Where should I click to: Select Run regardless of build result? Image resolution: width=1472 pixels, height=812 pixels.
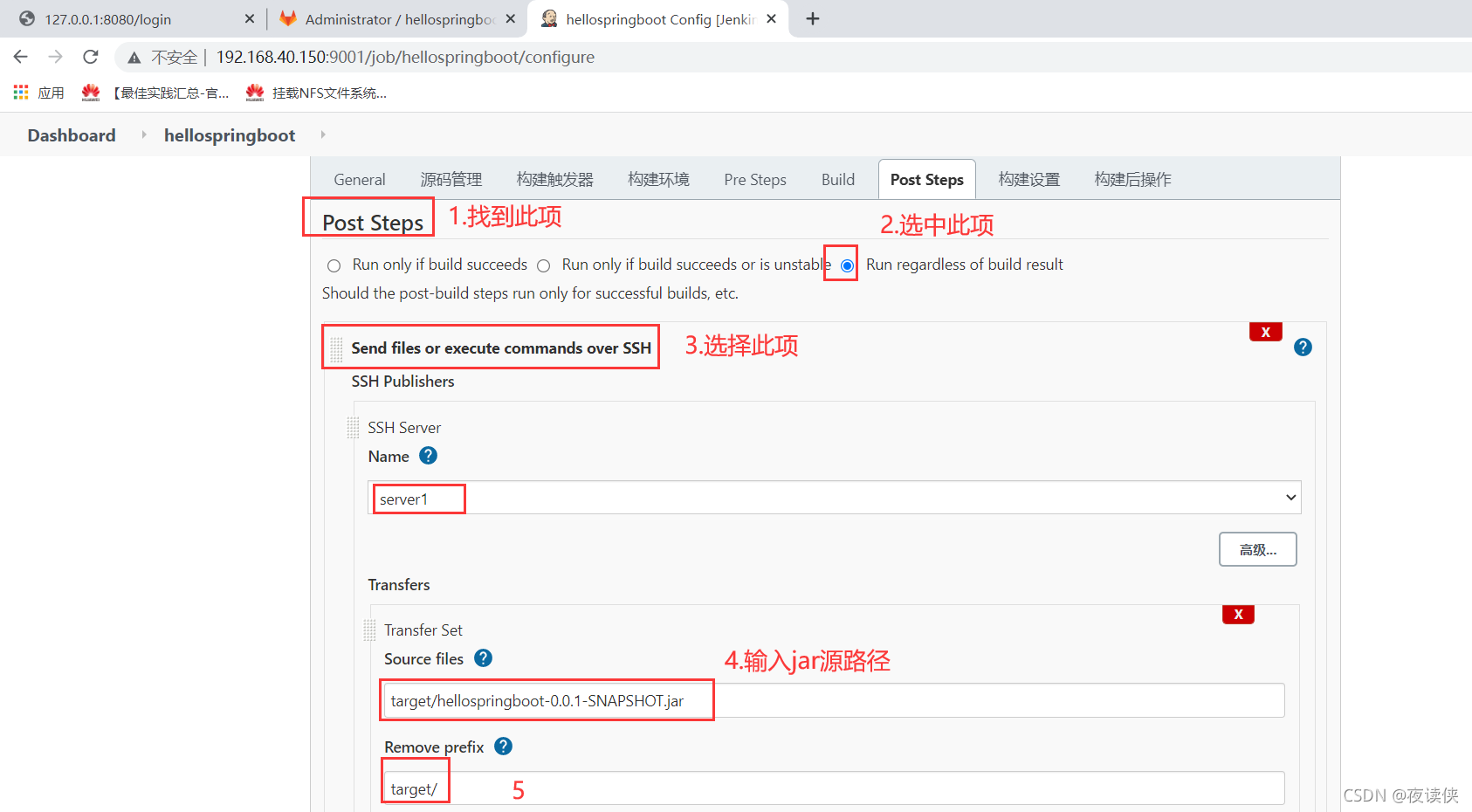pos(847,265)
